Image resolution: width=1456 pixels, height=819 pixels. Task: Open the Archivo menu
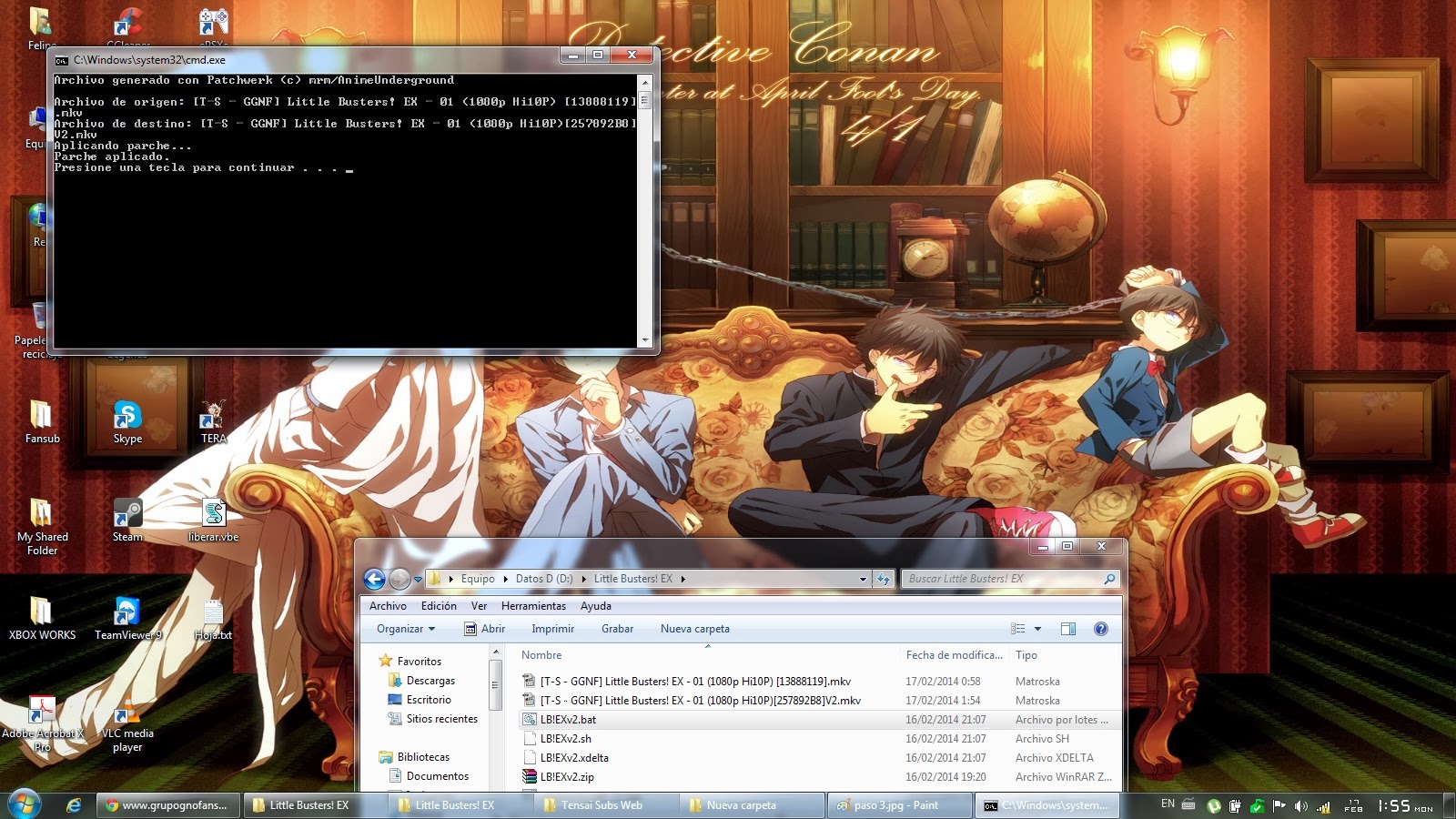click(388, 606)
